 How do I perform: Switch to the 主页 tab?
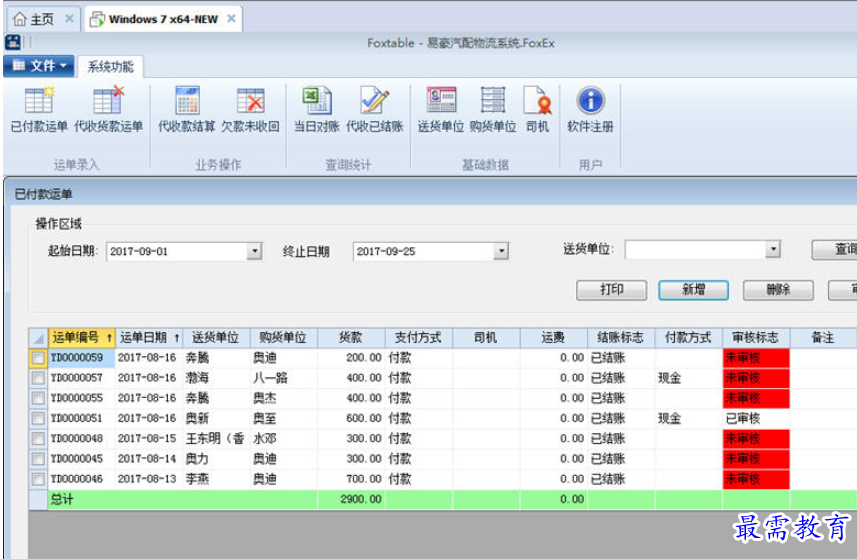pyautogui.click(x=34, y=19)
